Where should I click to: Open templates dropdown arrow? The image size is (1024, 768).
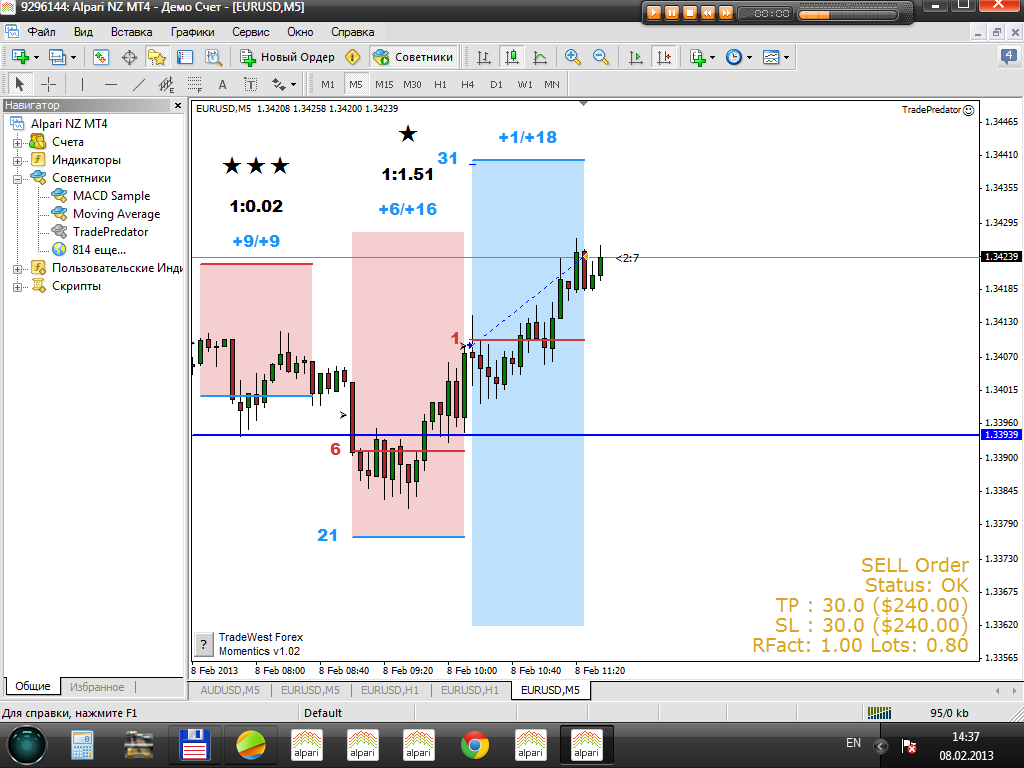(786, 57)
